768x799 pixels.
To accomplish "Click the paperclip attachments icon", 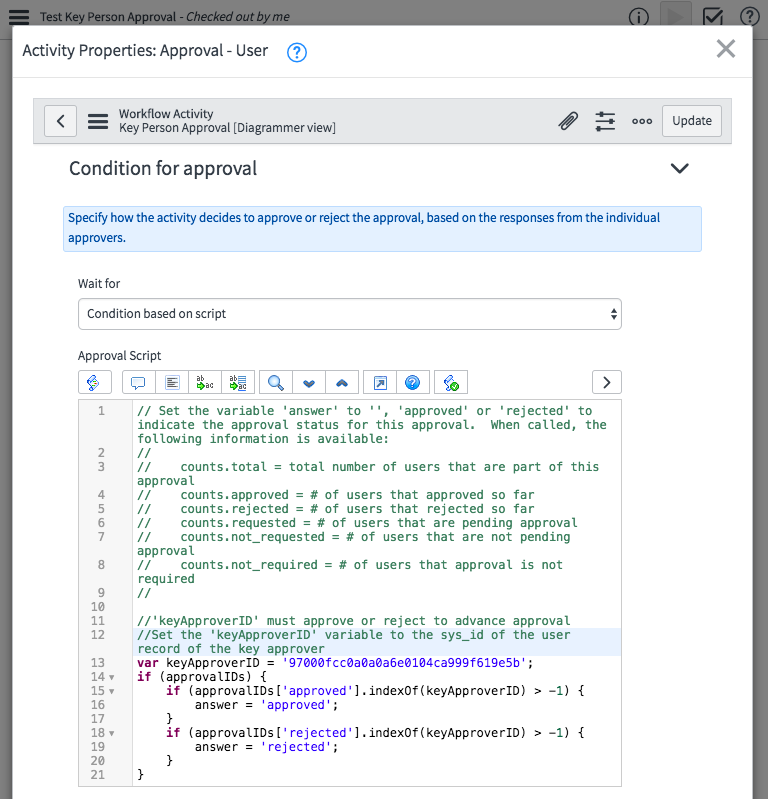I will click(x=568, y=121).
